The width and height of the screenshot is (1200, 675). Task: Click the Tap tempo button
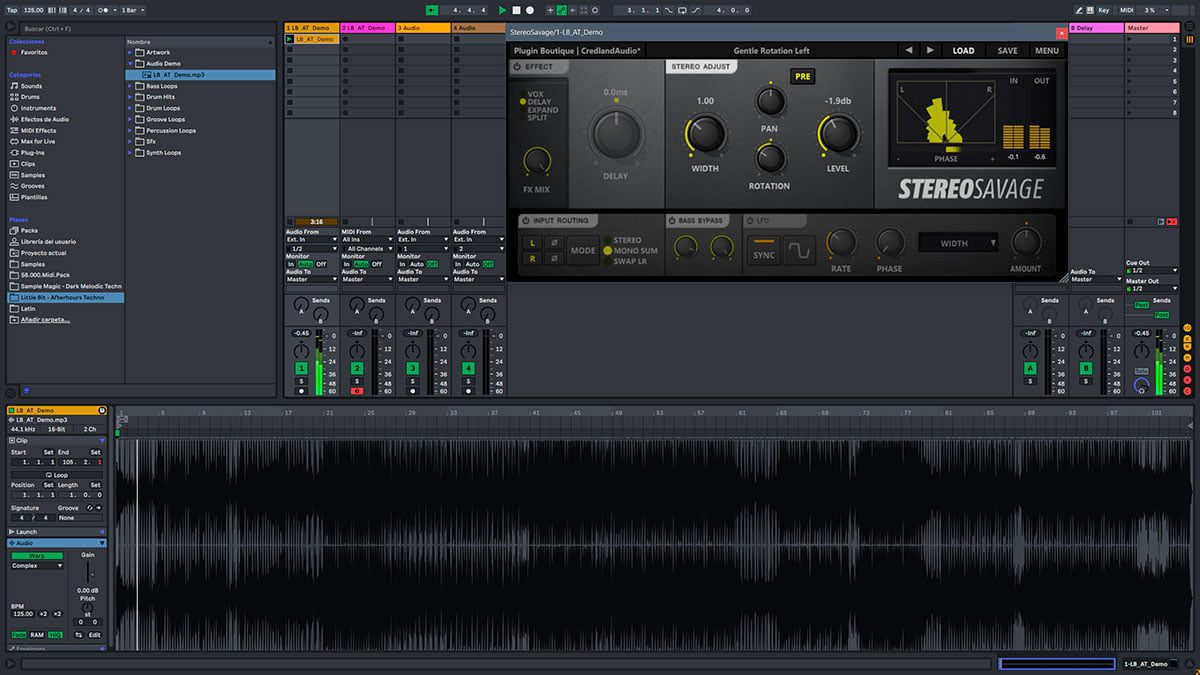tap(12, 10)
